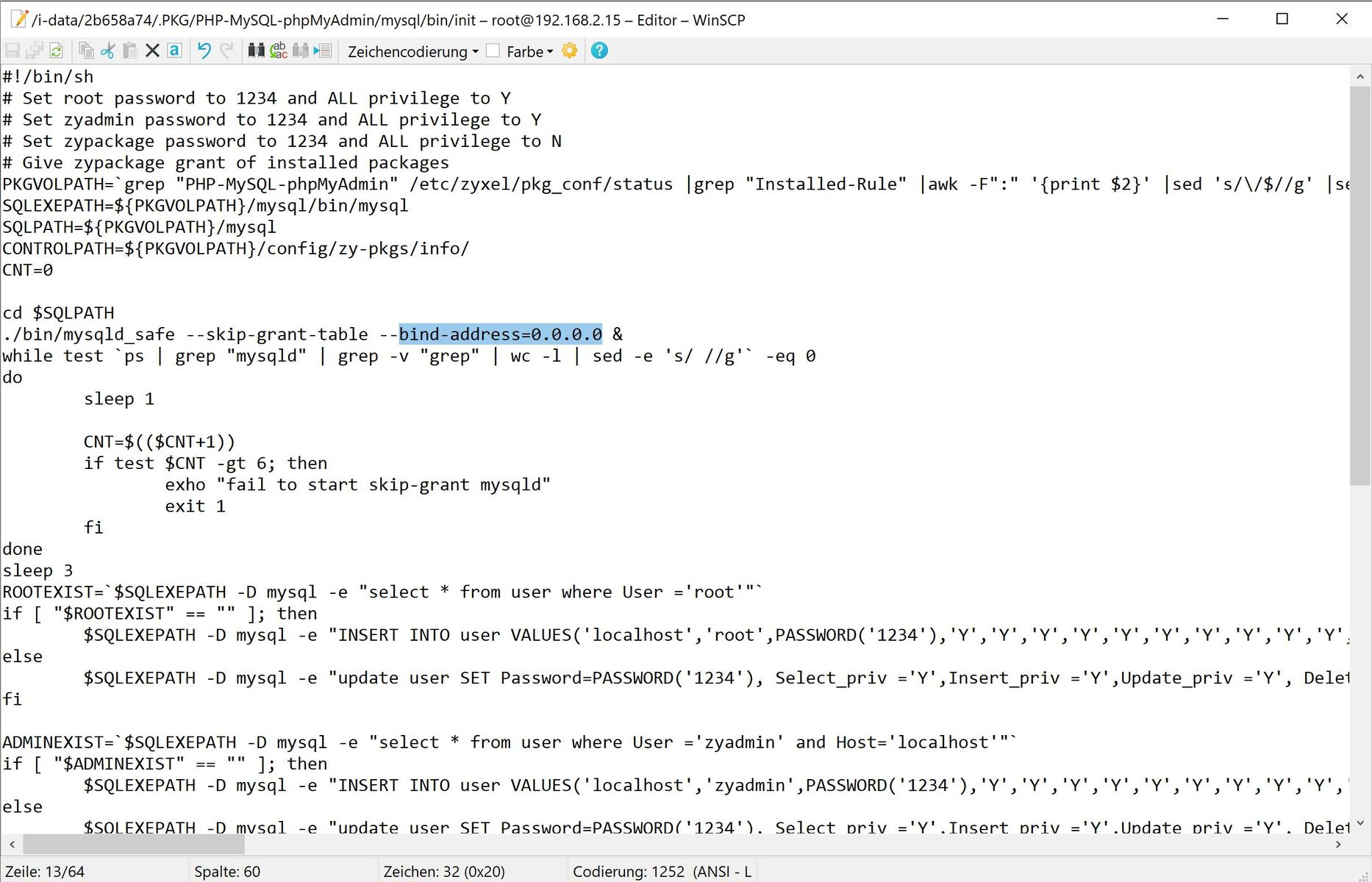The image size is (1372, 882).
Task: Click the vertical scrollbar up arrow
Action: click(x=1360, y=76)
